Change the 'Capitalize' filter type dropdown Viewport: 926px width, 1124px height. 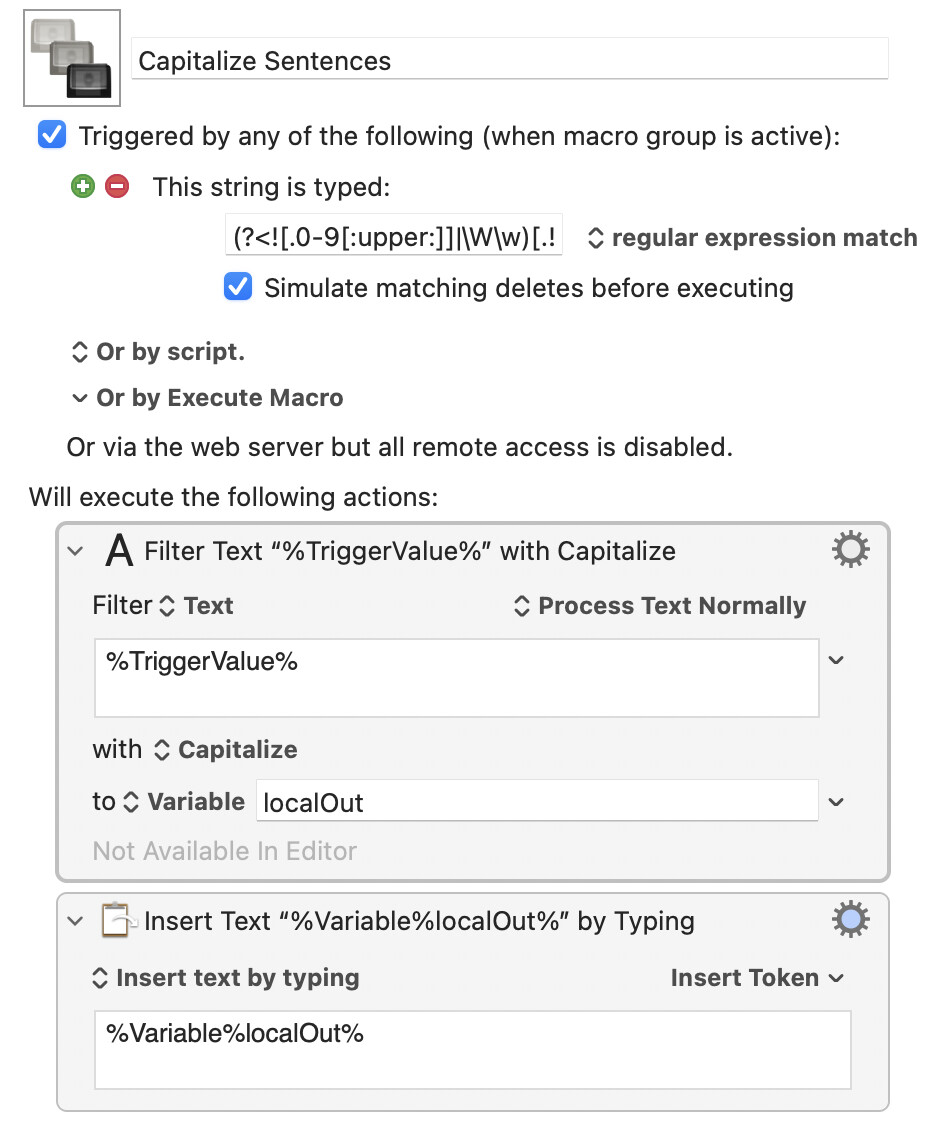(x=225, y=750)
